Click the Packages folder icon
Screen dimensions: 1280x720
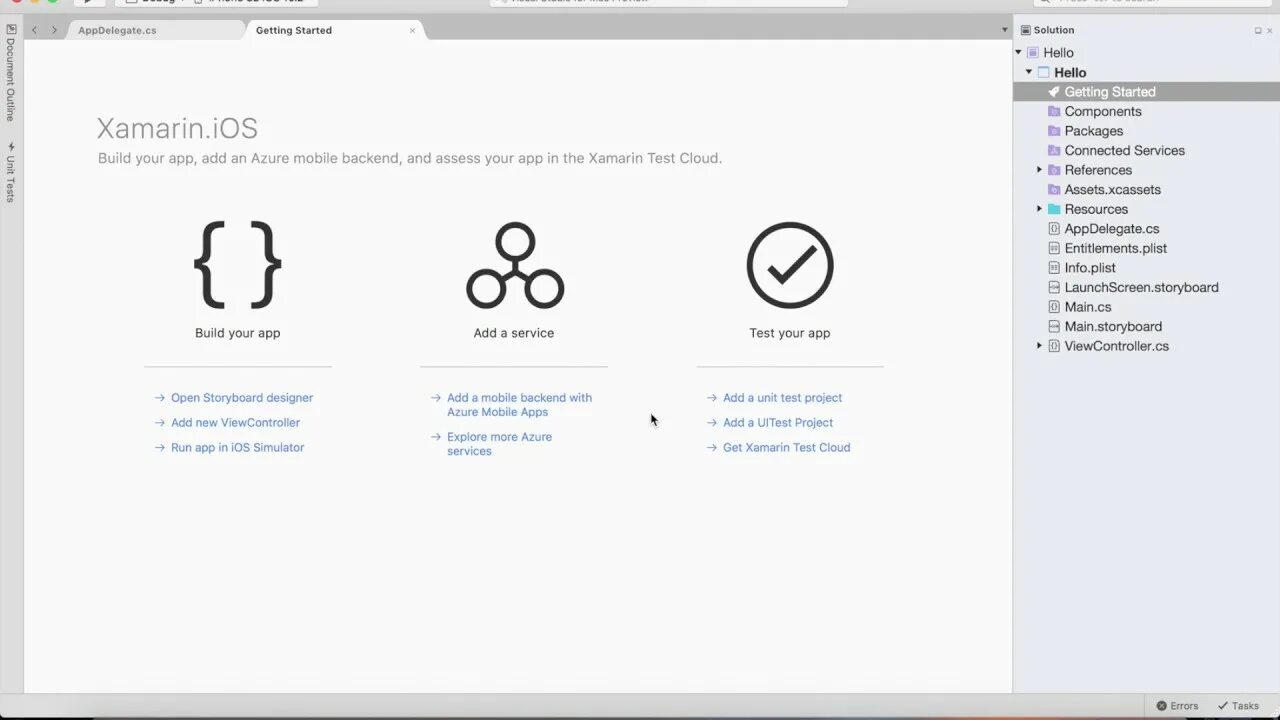point(1054,131)
